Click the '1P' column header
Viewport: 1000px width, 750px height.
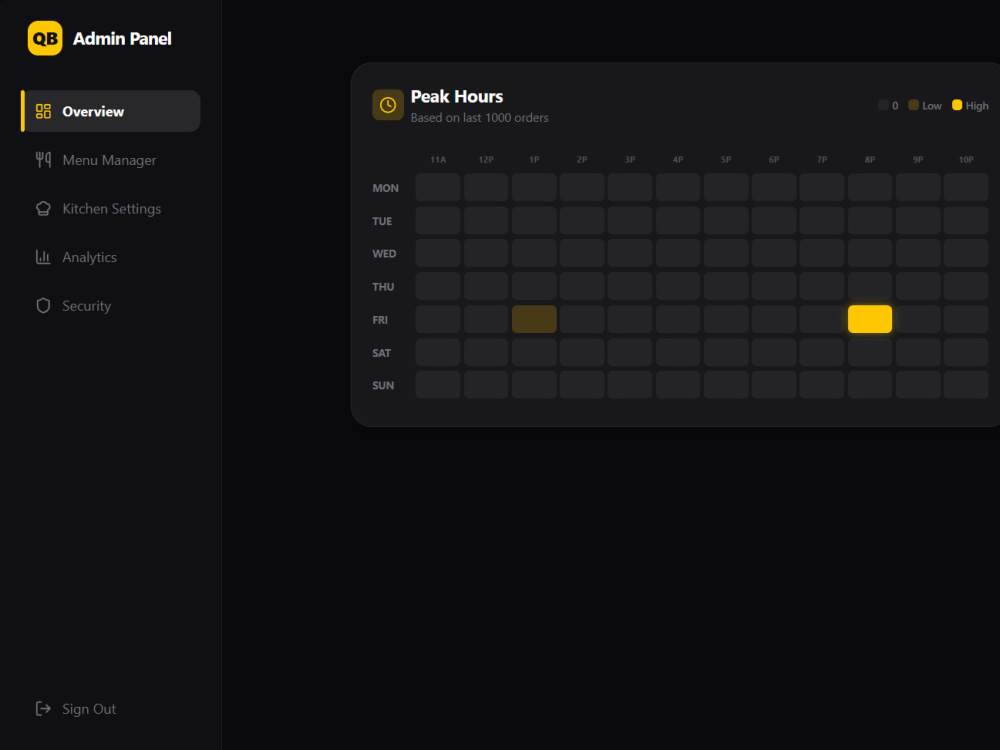534,159
